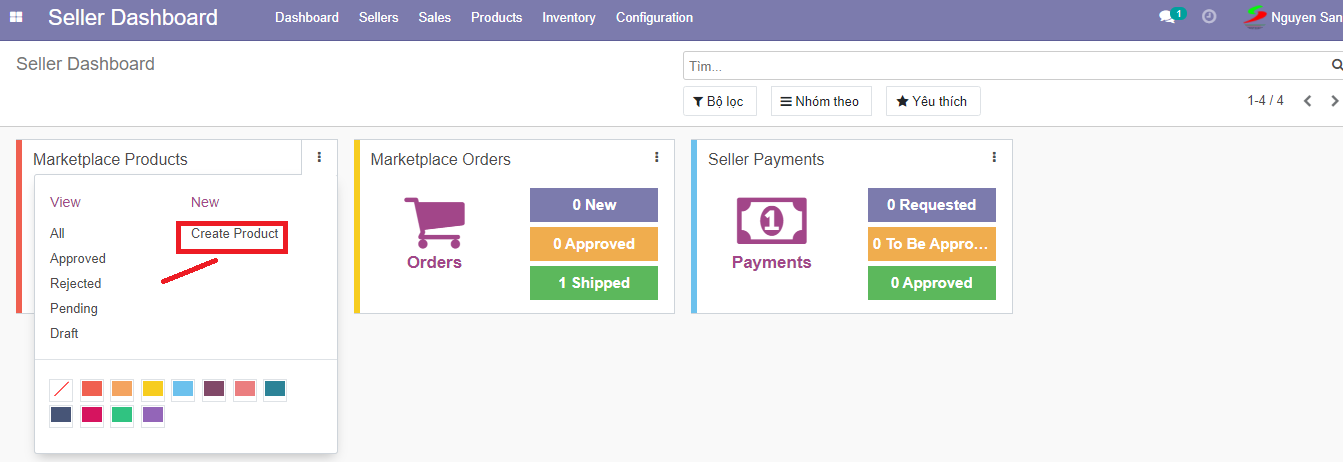Click the 0 Requested payments button
This screenshot has height=462, width=1343.
(x=931, y=205)
